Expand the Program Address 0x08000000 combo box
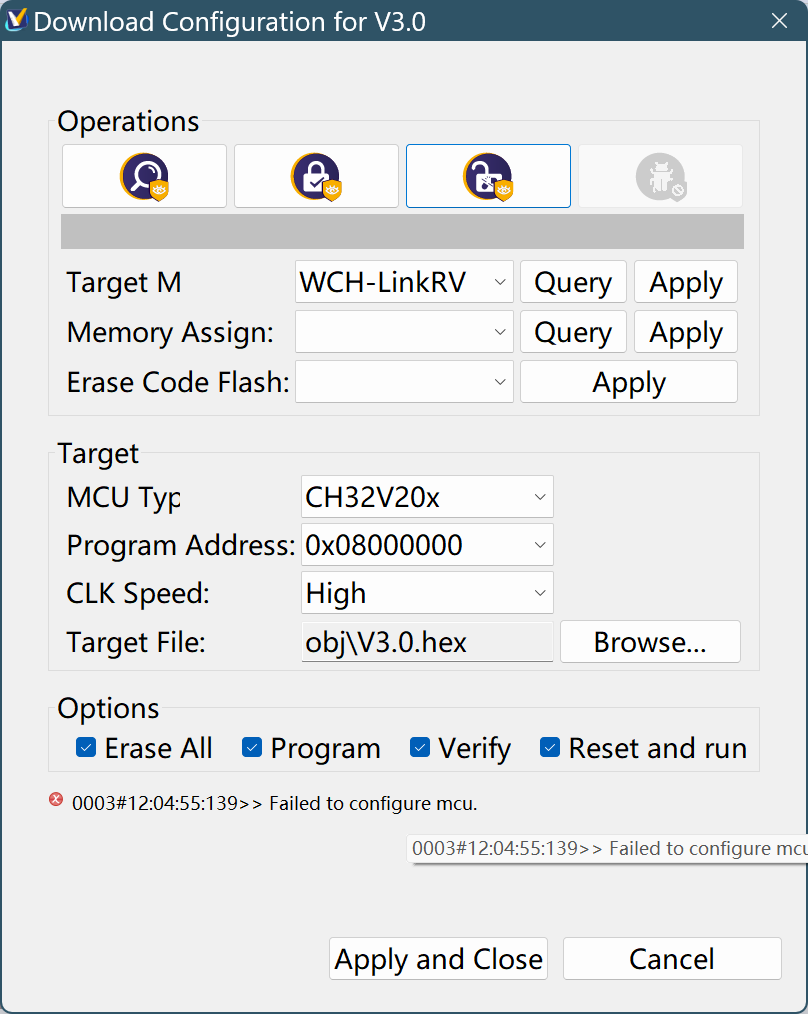Viewport: 808px width, 1014px height. click(x=427, y=545)
